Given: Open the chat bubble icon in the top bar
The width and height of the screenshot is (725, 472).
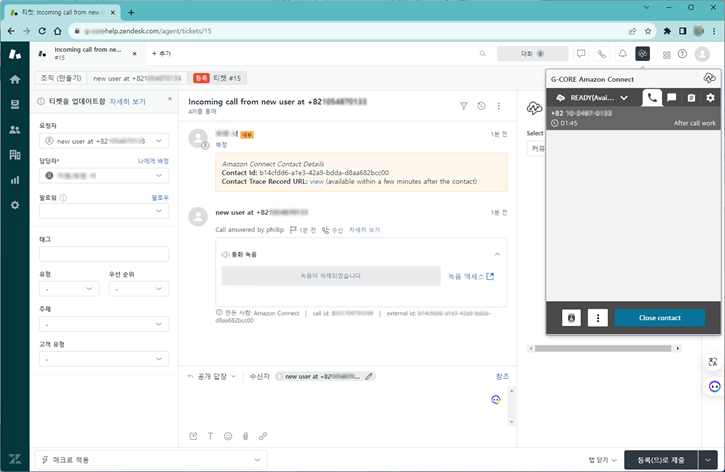Looking at the screenshot, I should (581, 54).
